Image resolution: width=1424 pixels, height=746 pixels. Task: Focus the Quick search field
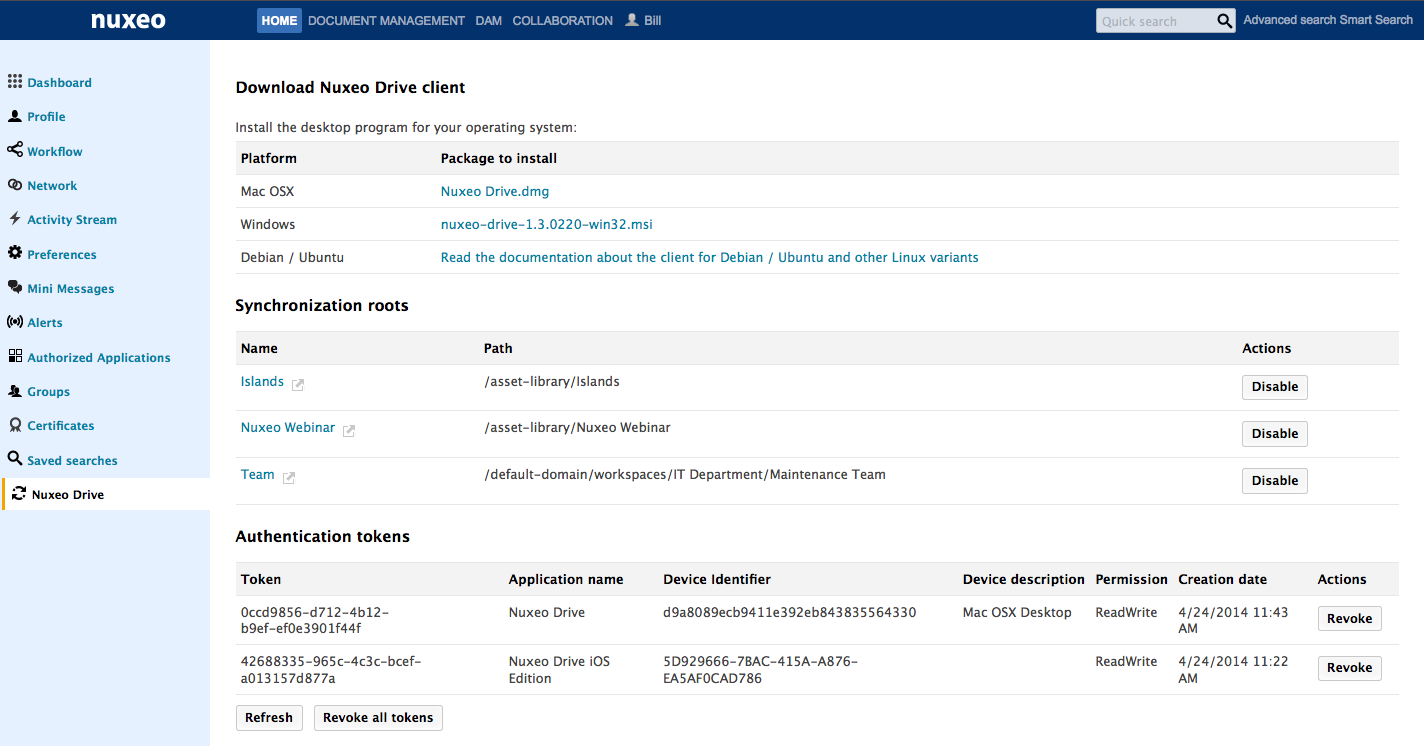pyautogui.click(x=1156, y=21)
